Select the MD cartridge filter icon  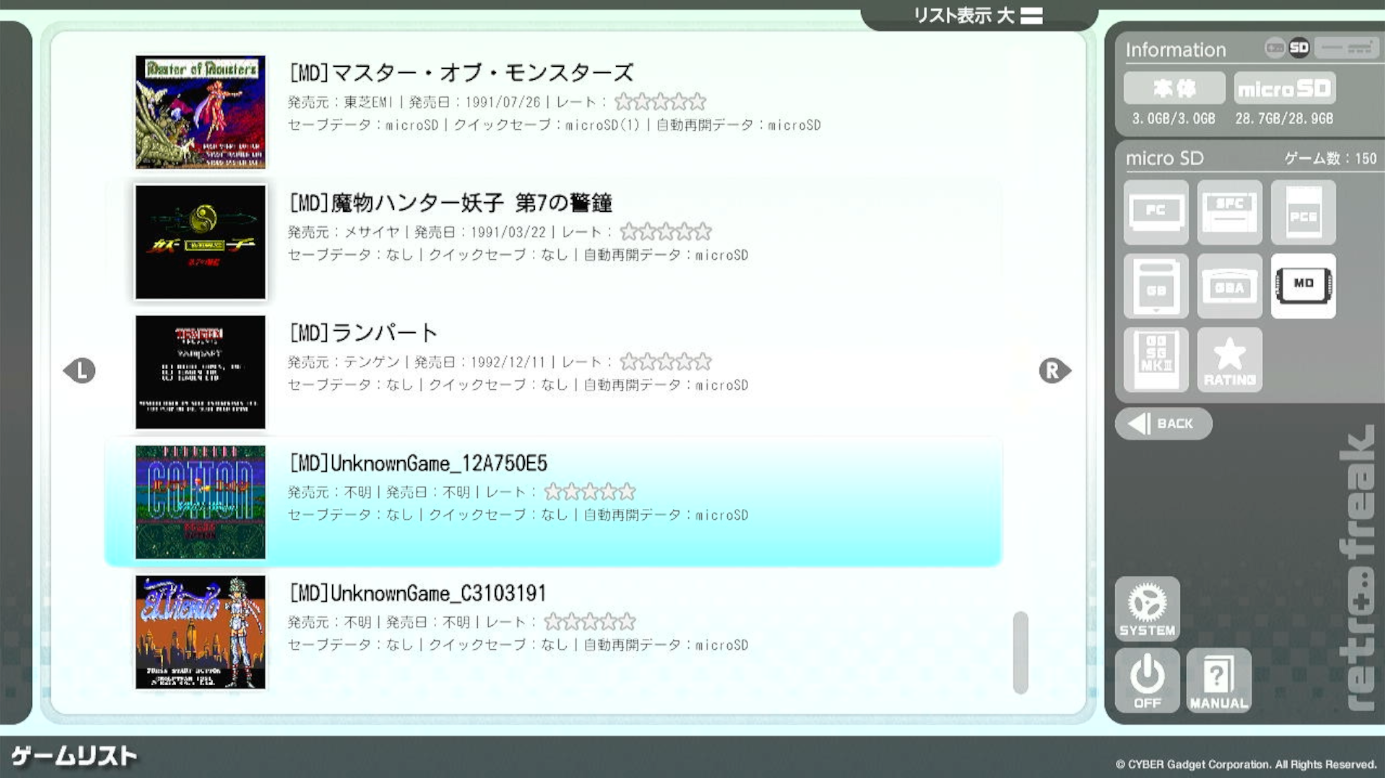[1303, 286]
